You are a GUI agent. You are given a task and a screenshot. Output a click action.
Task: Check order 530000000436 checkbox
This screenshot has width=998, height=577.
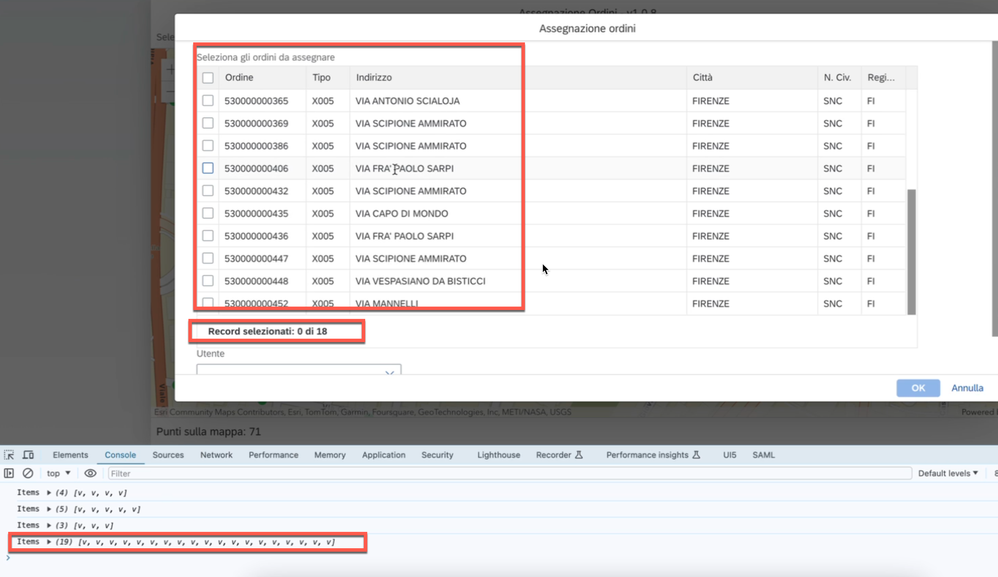pyautogui.click(x=207, y=235)
